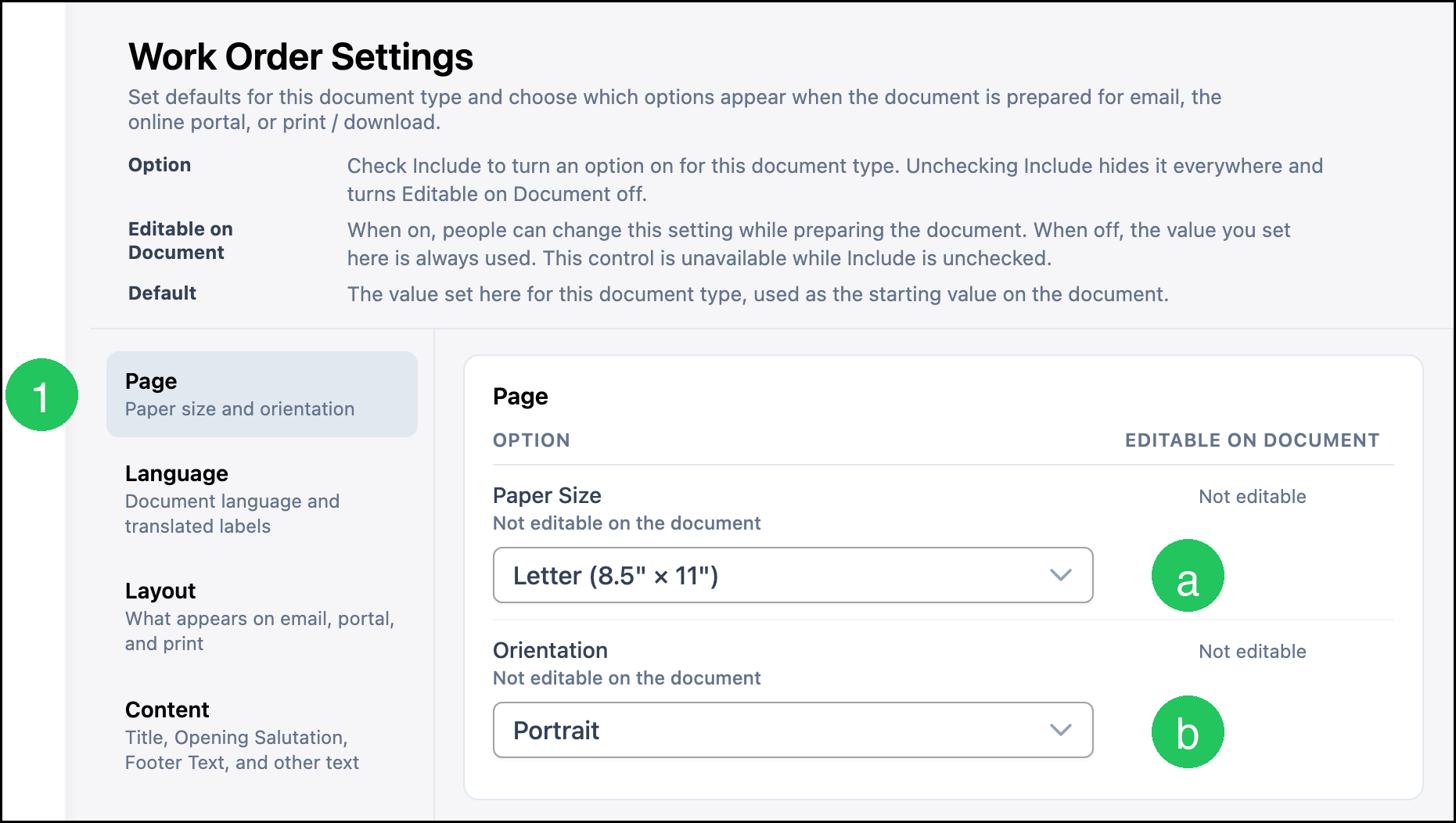Screen dimensions: 1456x823
Task: Click the Work Order Settings heading
Action: tap(300, 56)
